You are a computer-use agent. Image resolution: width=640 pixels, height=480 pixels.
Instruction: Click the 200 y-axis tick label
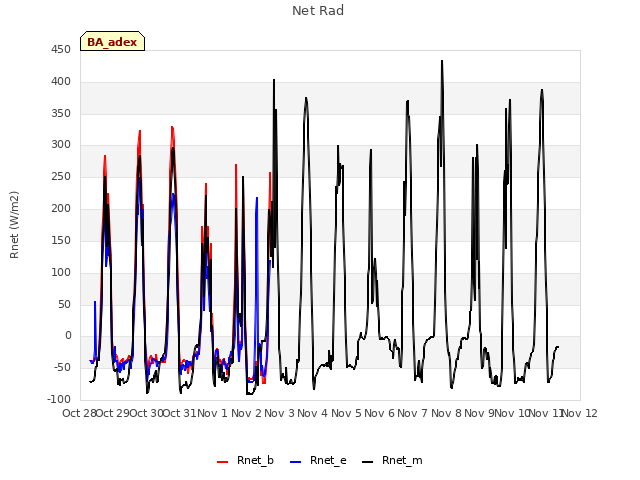pos(61,209)
